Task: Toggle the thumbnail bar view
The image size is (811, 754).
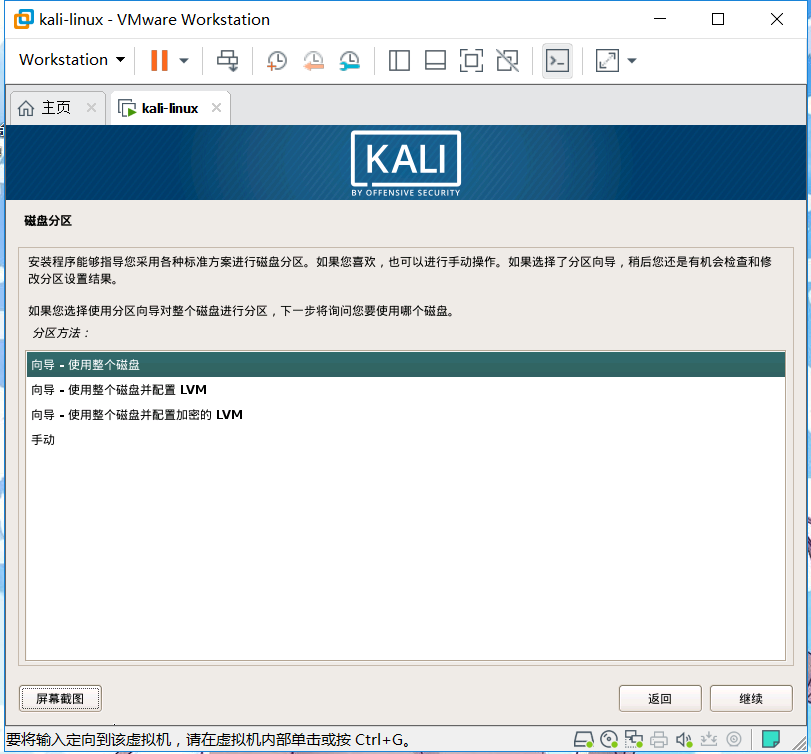Action: (435, 61)
